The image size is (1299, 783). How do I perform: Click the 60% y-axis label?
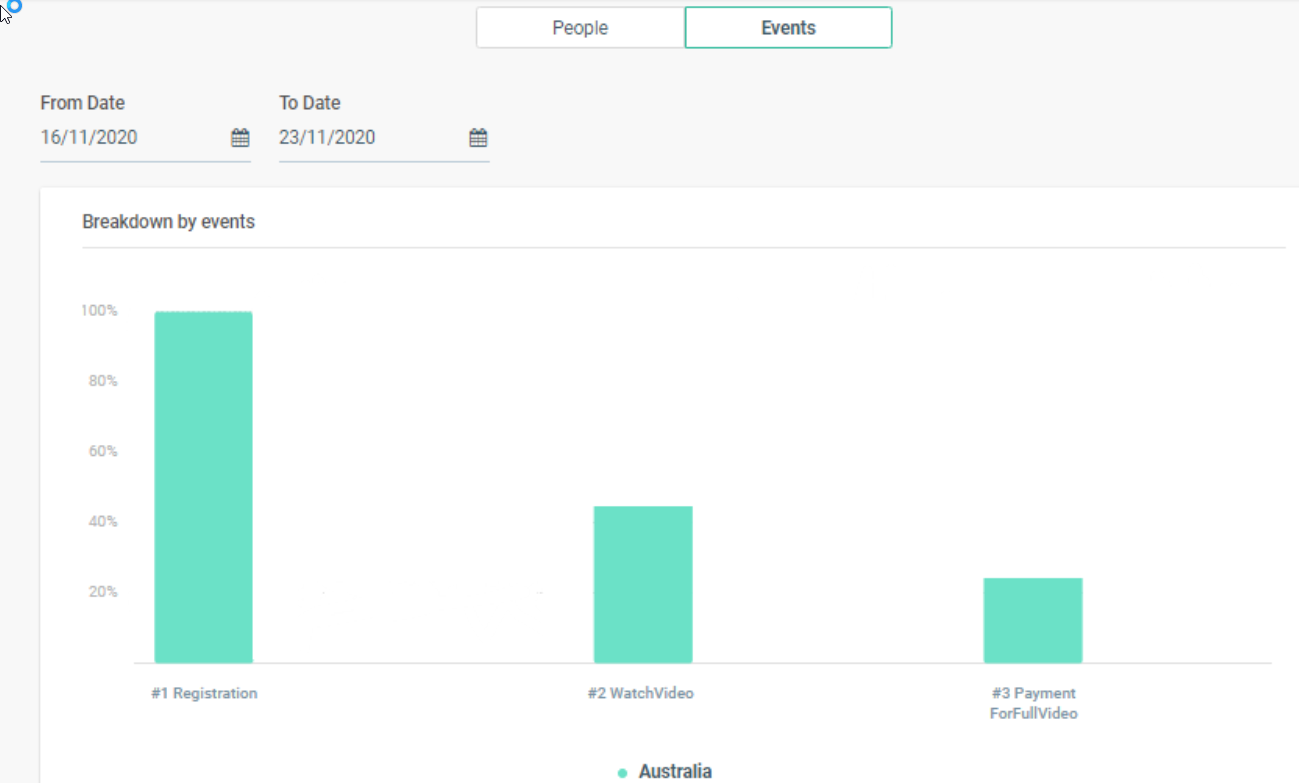pyautogui.click(x=102, y=451)
